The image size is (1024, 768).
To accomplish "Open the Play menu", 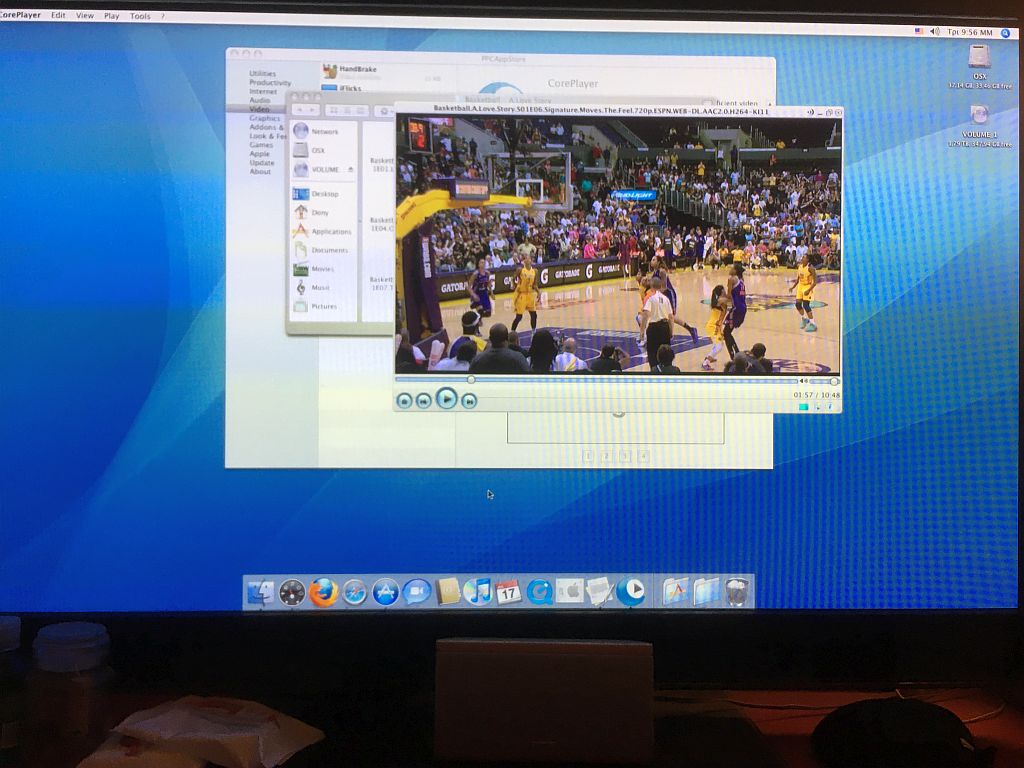I will (112, 16).
